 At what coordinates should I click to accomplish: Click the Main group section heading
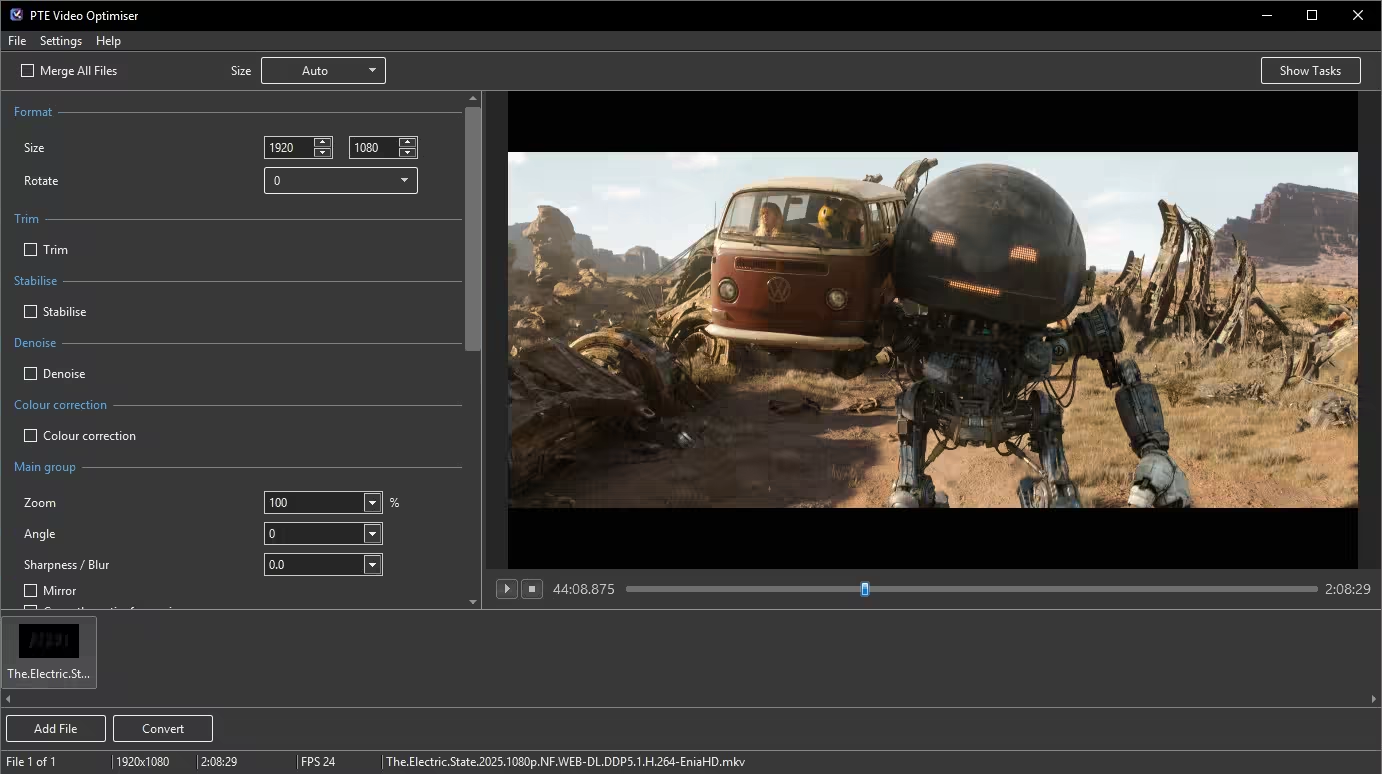(x=45, y=467)
